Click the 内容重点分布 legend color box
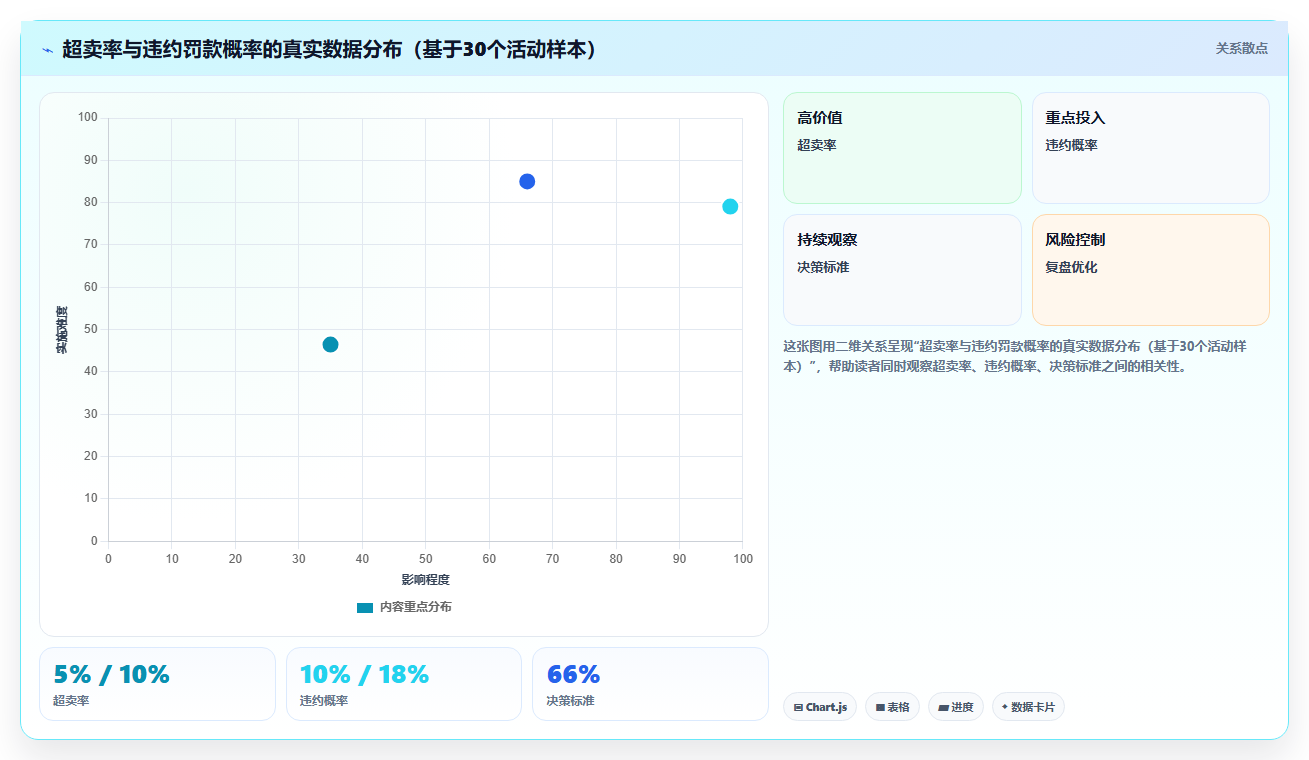This screenshot has height=760, width=1309. click(x=365, y=608)
